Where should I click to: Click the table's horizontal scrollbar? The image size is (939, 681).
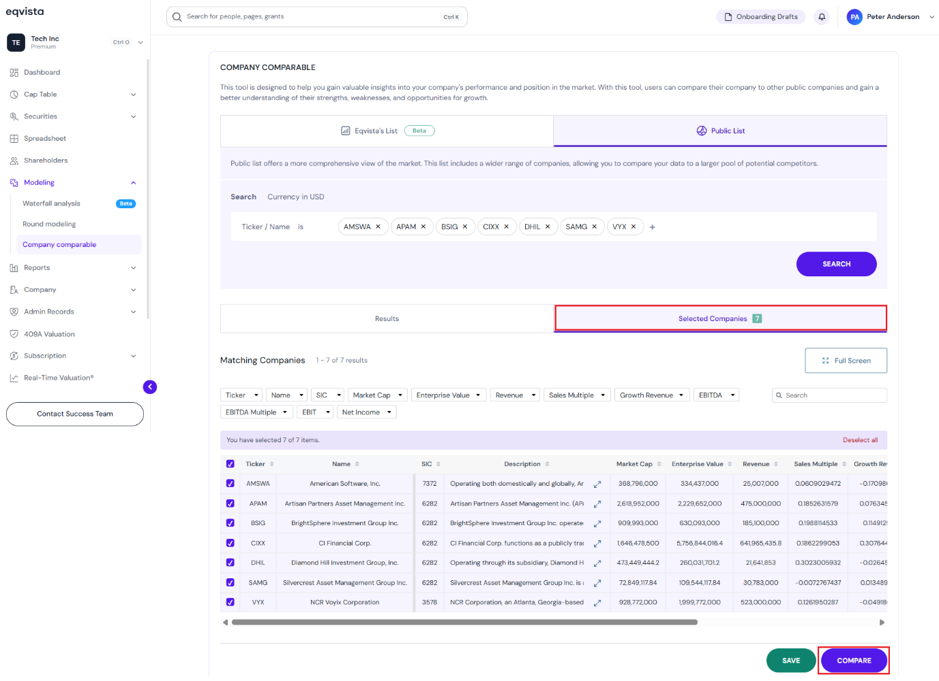coord(465,622)
